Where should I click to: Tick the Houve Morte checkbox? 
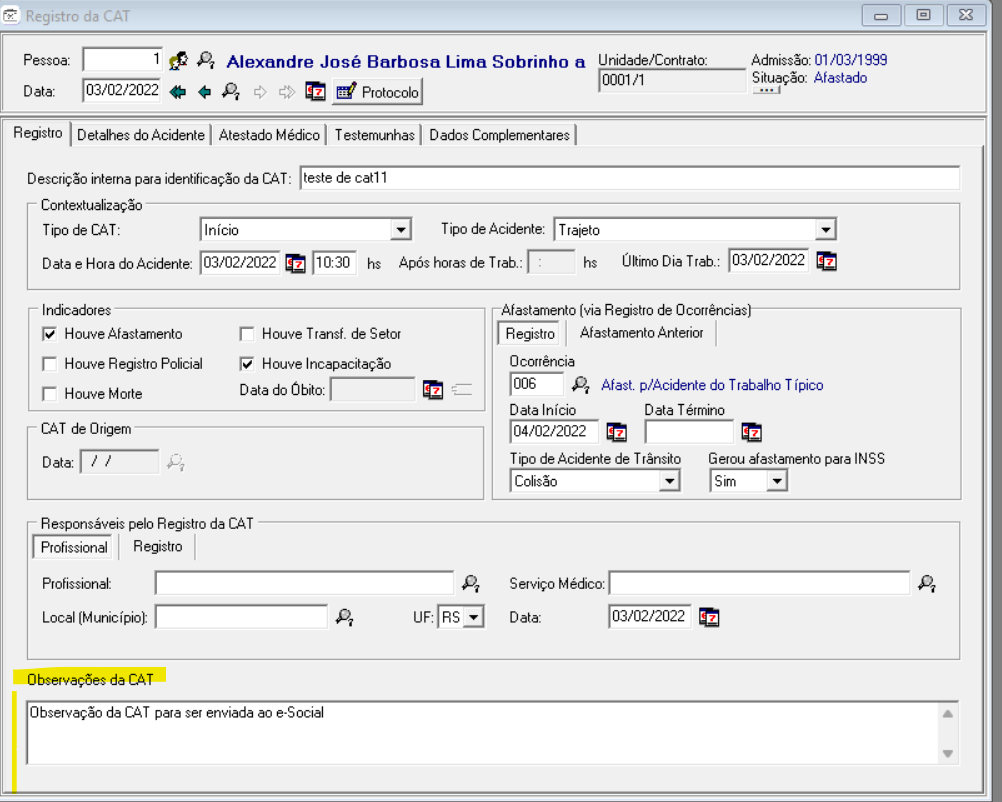pos(50,394)
